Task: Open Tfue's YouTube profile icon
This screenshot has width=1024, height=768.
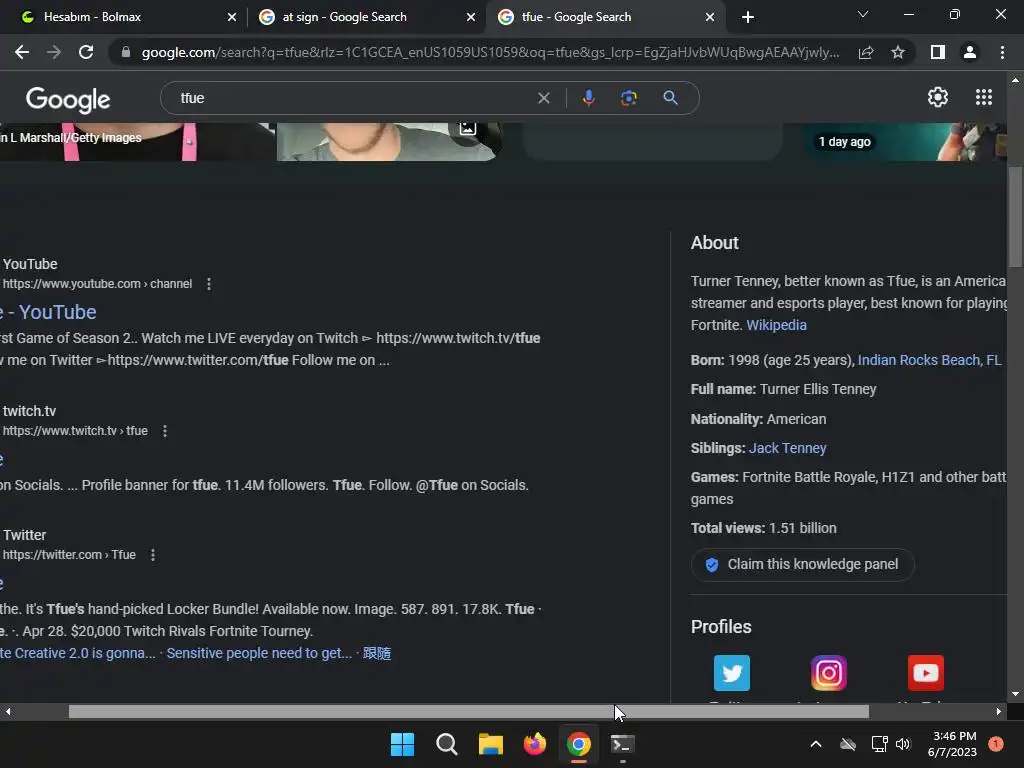Action: pos(925,673)
